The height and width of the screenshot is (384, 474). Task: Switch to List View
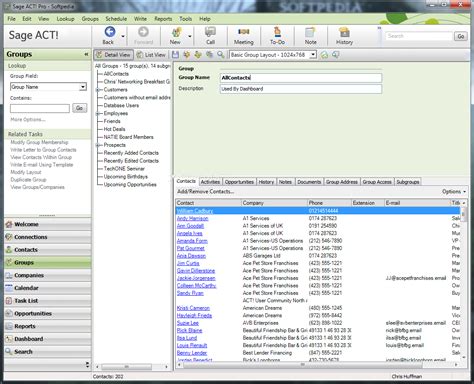pos(151,55)
